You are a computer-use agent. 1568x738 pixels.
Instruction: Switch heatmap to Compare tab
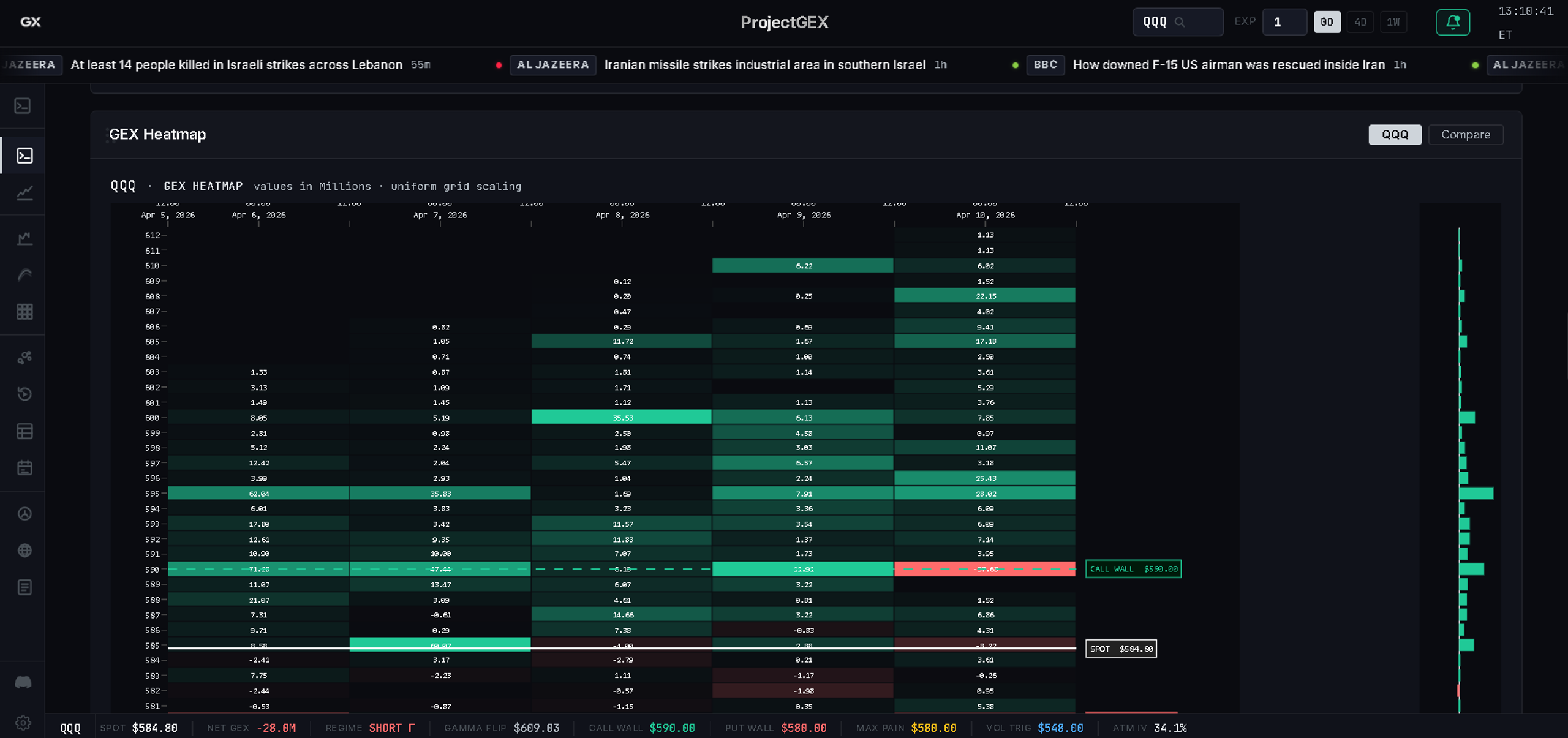point(1465,135)
